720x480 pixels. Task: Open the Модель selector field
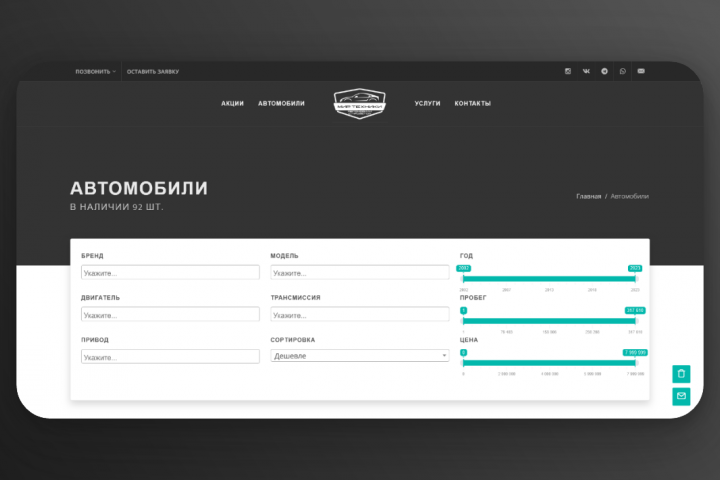tap(360, 272)
